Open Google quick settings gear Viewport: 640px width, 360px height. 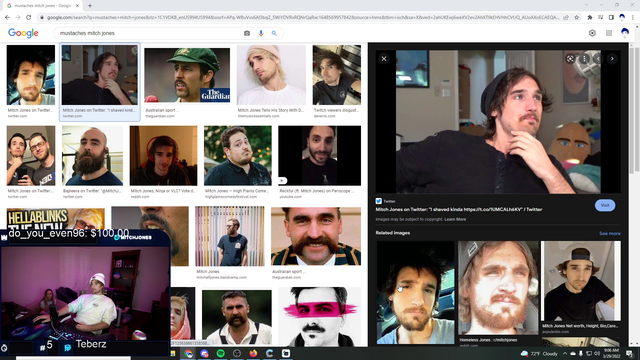tap(592, 33)
